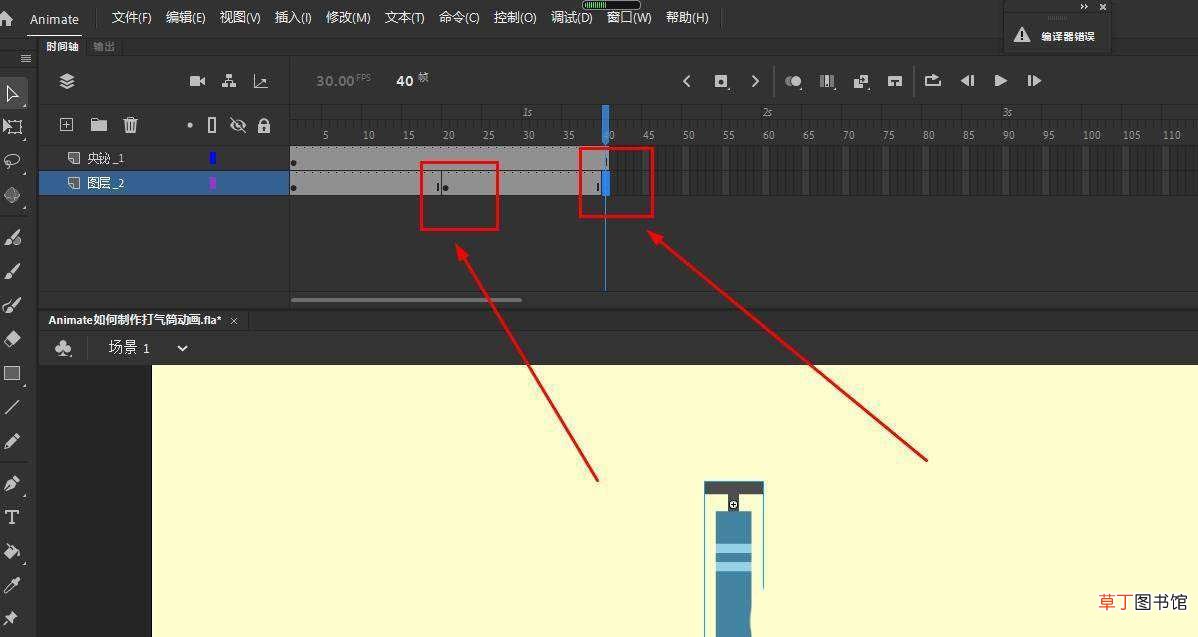This screenshot has height=637, width=1198.
Task: Click the create tween button
Action: pyautogui.click(x=861, y=81)
